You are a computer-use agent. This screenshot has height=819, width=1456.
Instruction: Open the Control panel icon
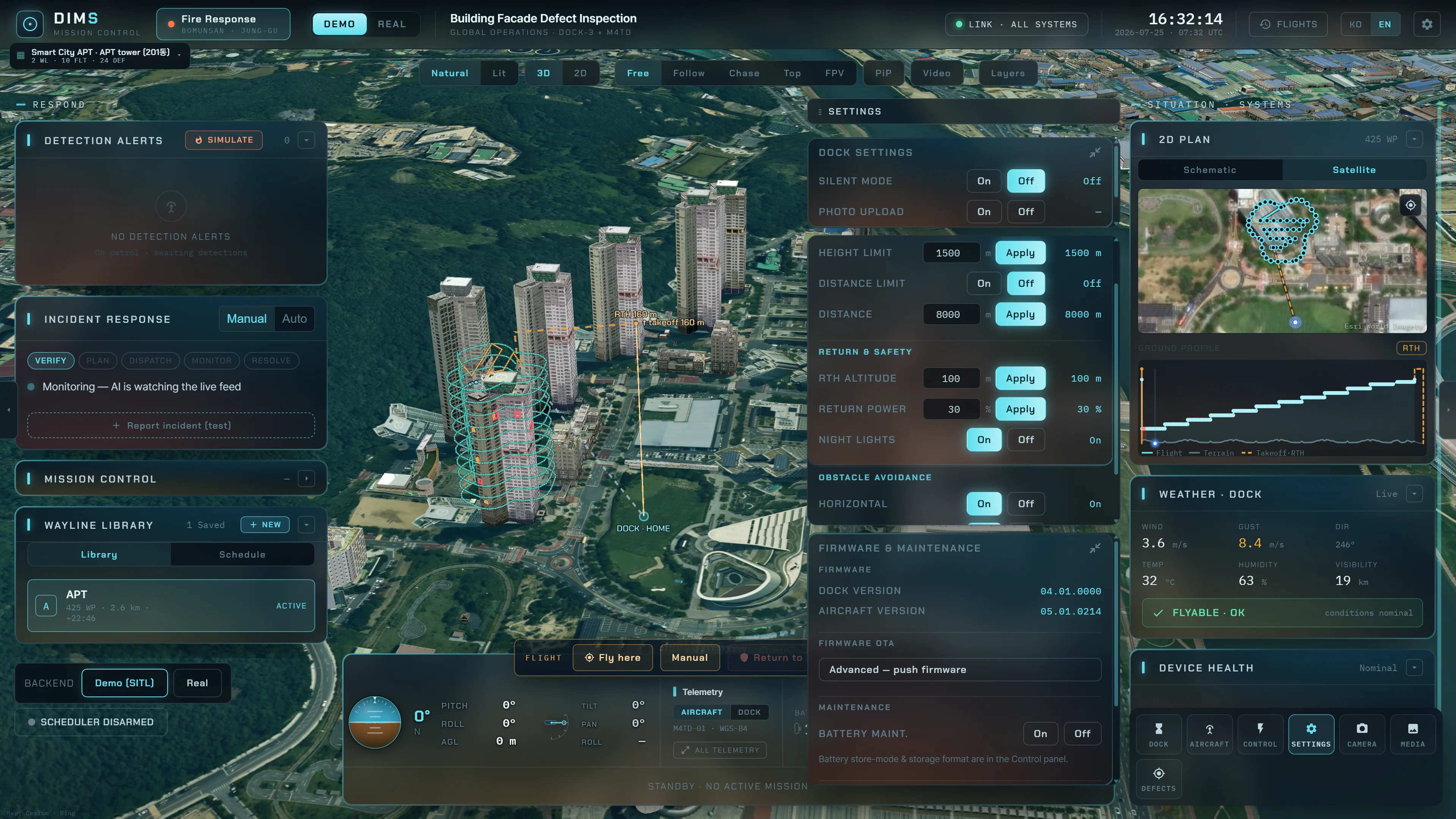pyautogui.click(x=1260, y=734)
